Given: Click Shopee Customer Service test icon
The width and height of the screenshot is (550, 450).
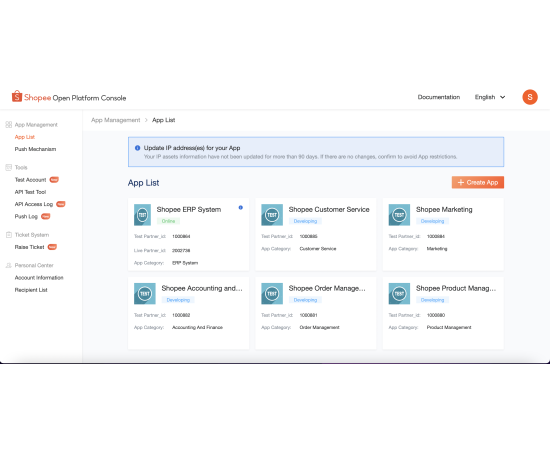Looking at the screenshot, I should (x=272, y=215).
